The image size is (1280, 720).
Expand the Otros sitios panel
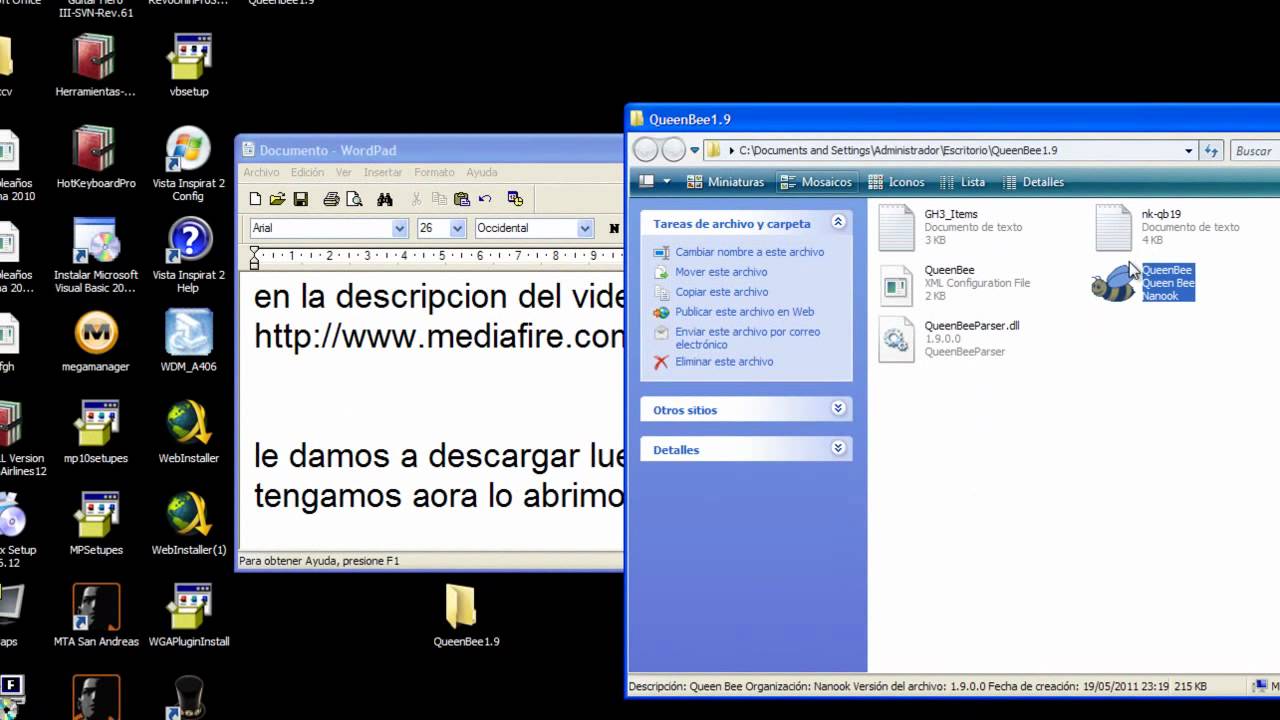coord(838,408)
